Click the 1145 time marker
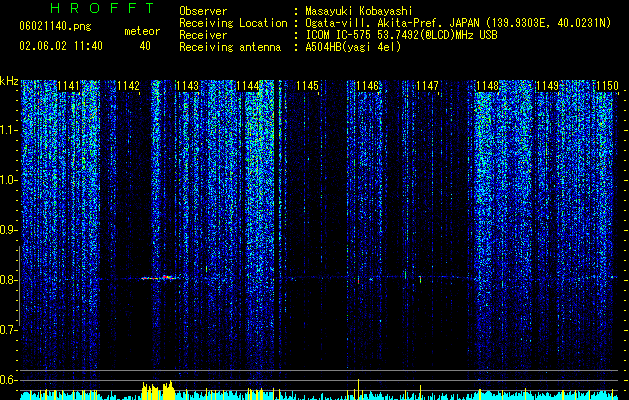 pos(307,86)
